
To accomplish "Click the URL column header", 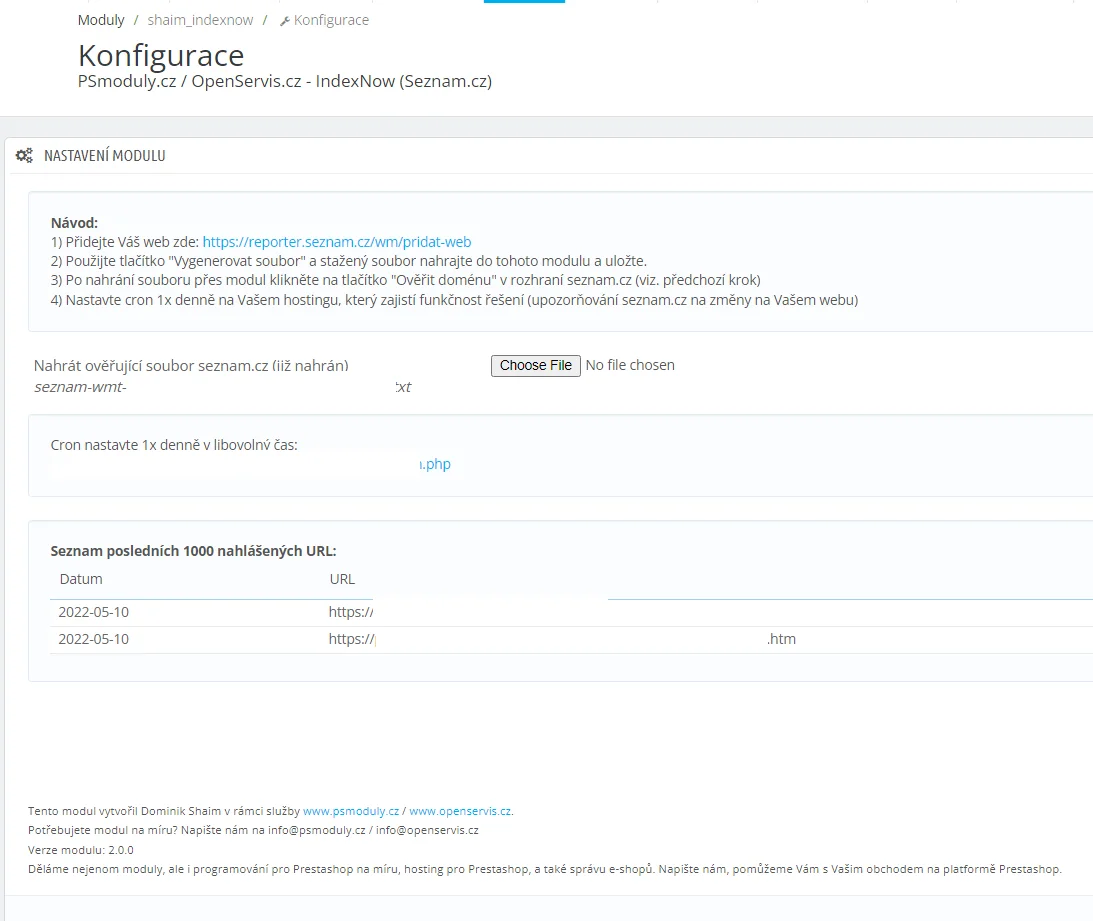I will [x=342, y=579].
